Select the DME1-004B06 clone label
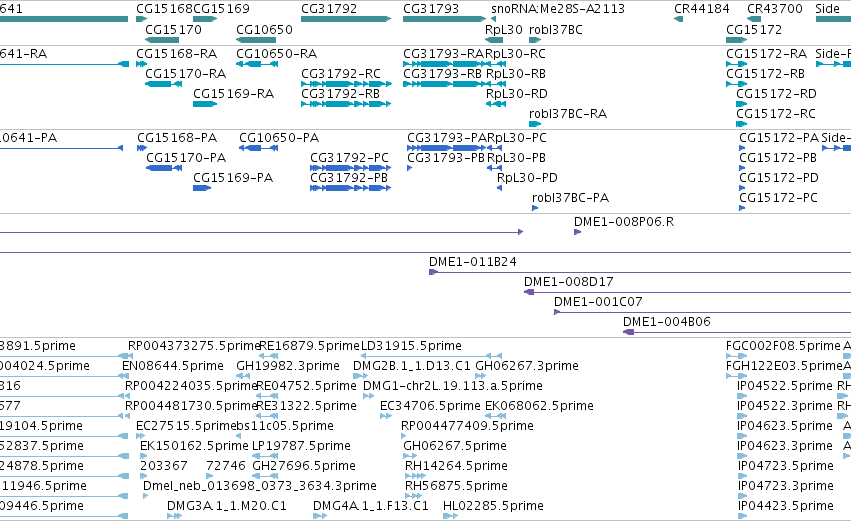The width and height of the screenshot is (851, 521). (667, 322)
